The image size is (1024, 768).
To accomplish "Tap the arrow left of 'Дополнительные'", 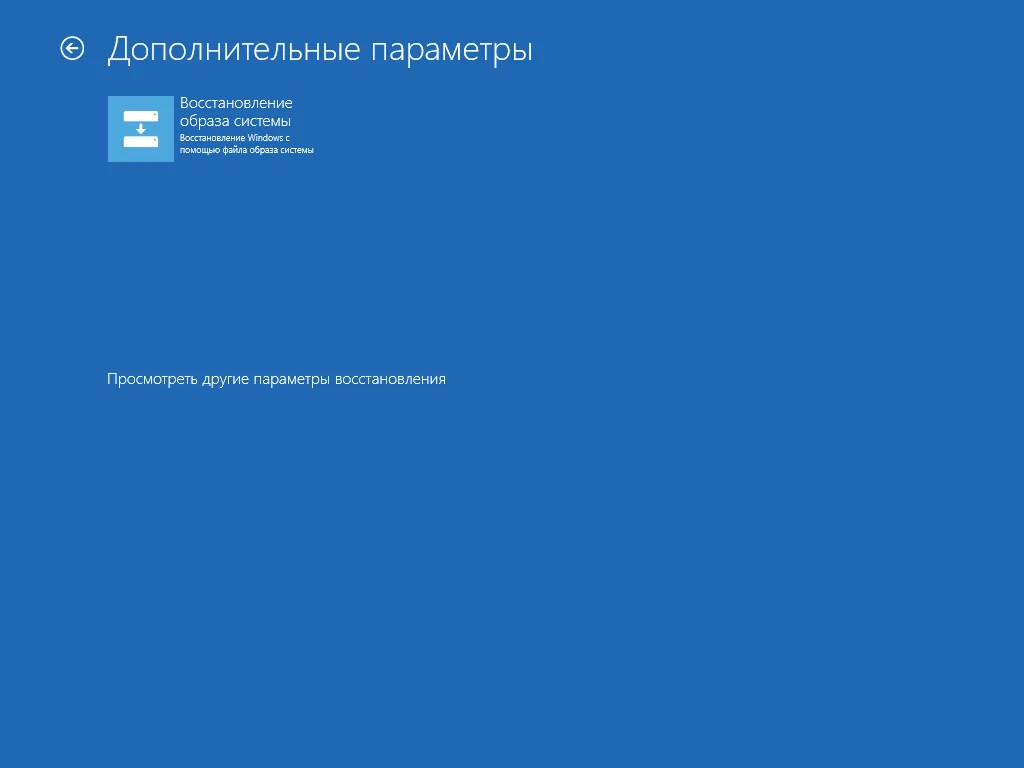I will pyautogui.click(x=72, y=49).
